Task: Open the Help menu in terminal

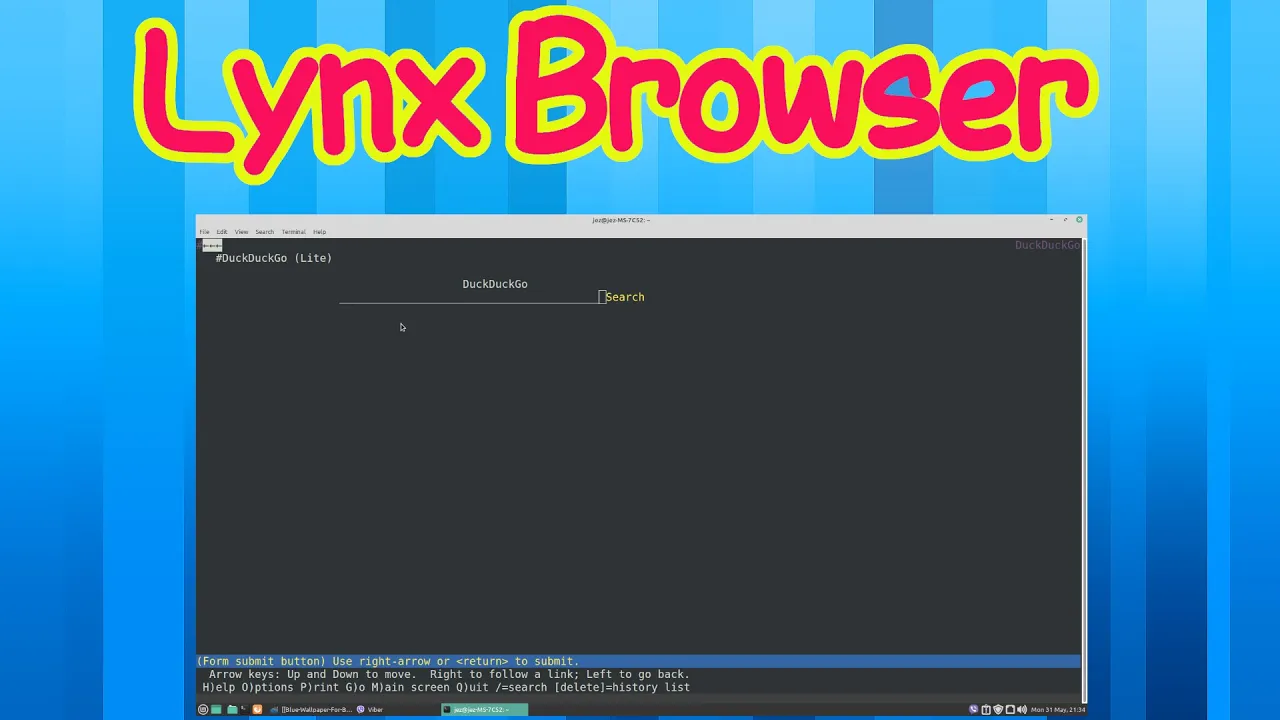Action: click(x=319, y=232)
